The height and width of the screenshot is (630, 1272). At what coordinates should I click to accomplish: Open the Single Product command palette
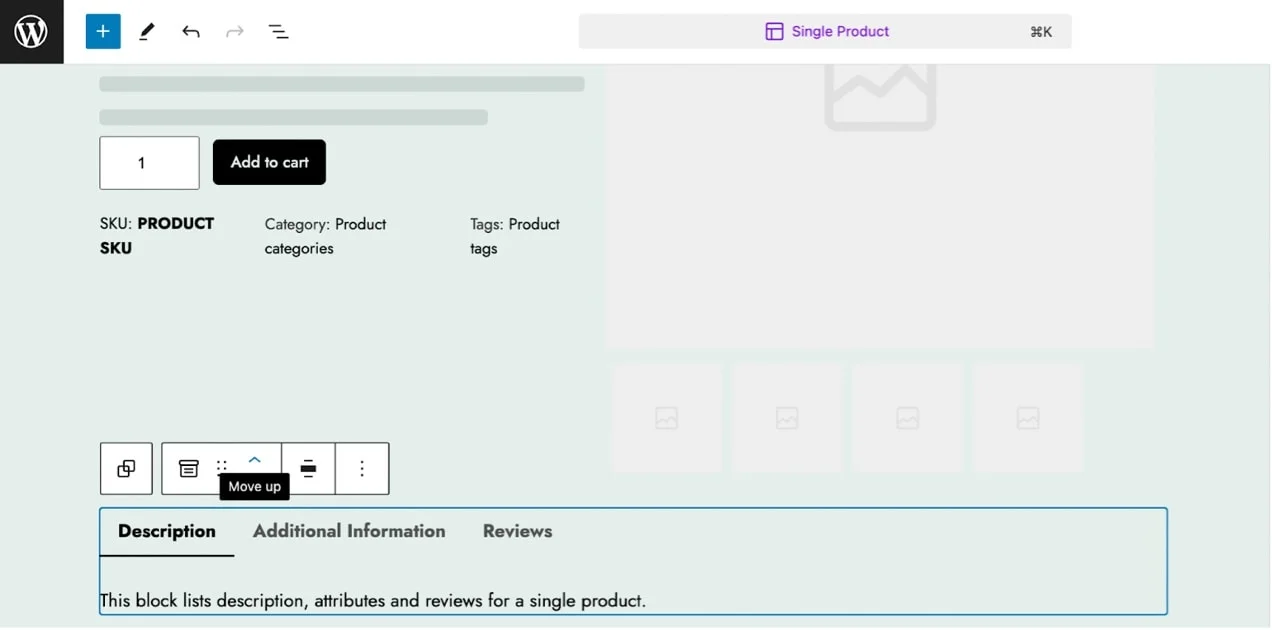click(x=826, y=31)
